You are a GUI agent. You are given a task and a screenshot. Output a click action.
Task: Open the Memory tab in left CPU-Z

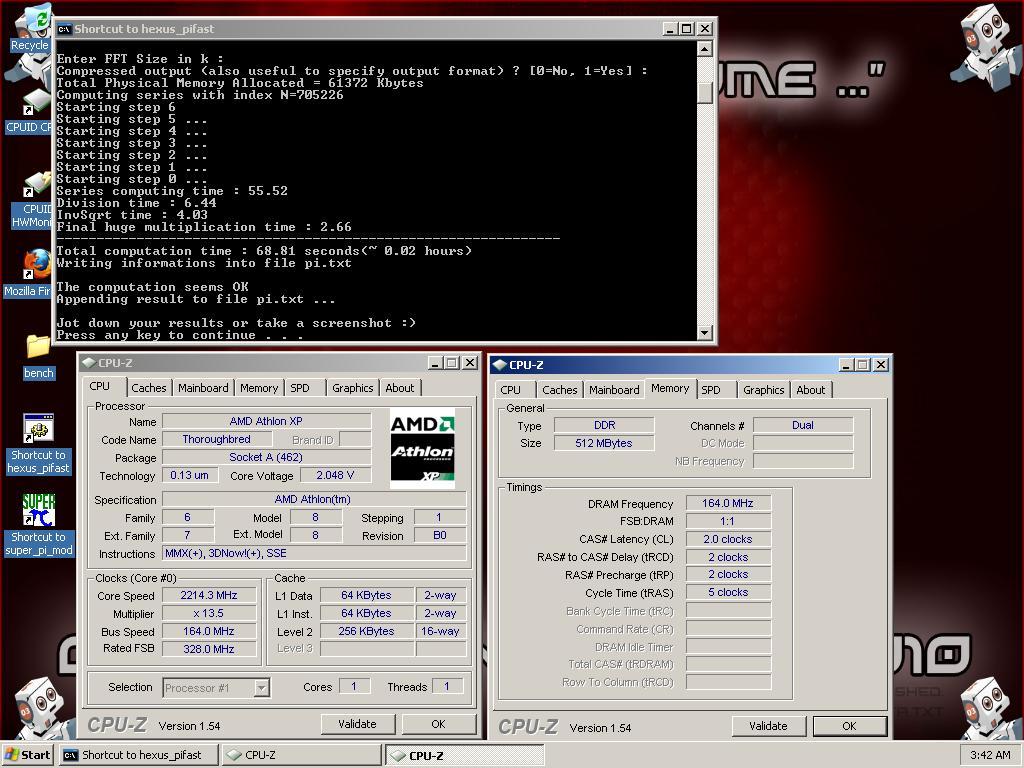[259, 388]
